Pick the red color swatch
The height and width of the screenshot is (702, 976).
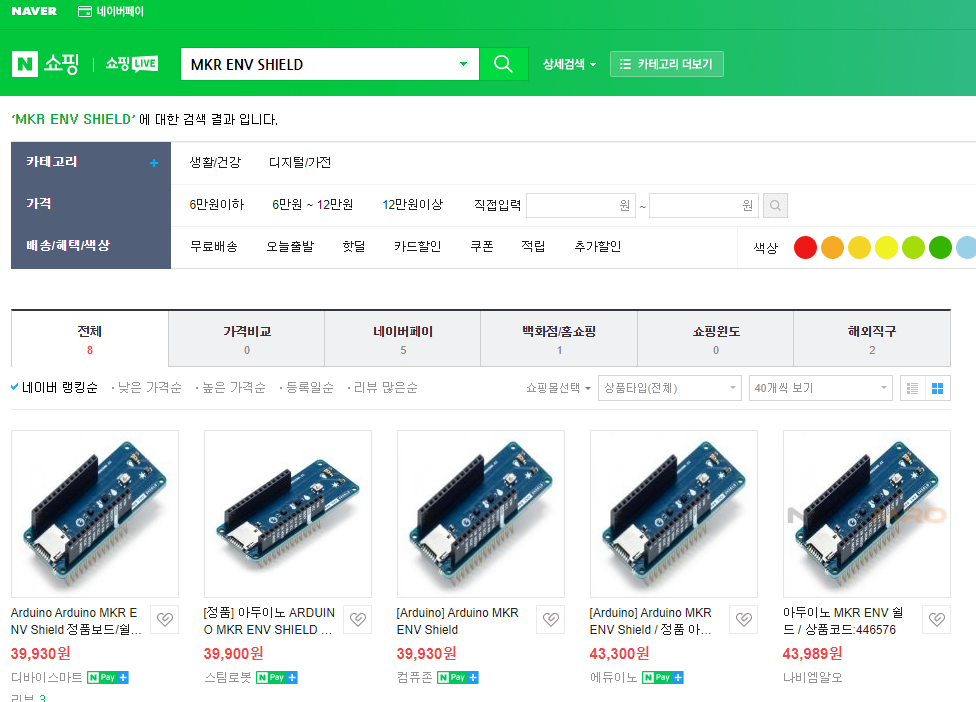tap(805, 247)
